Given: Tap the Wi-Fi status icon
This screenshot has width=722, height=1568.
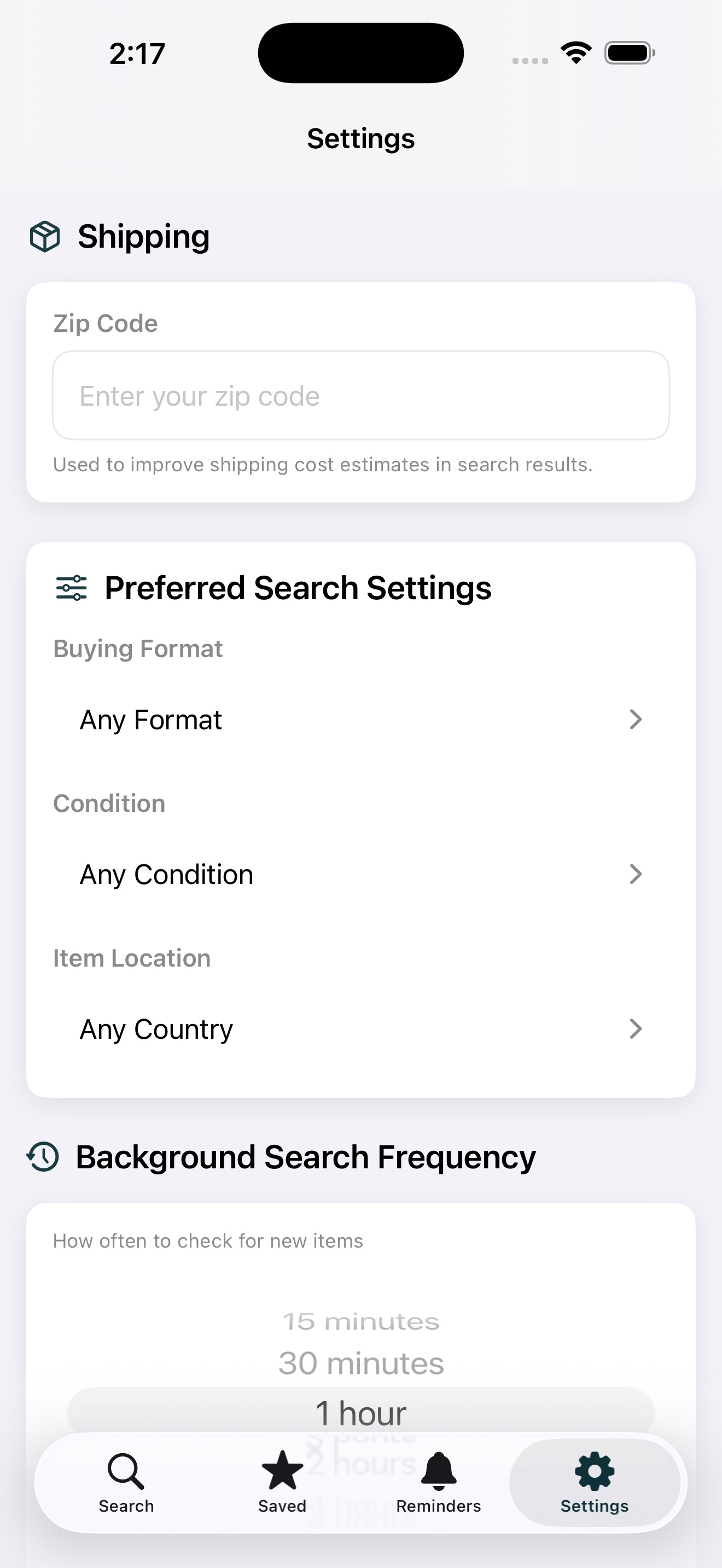Looking at the screenshot, I should coord(576,53).
